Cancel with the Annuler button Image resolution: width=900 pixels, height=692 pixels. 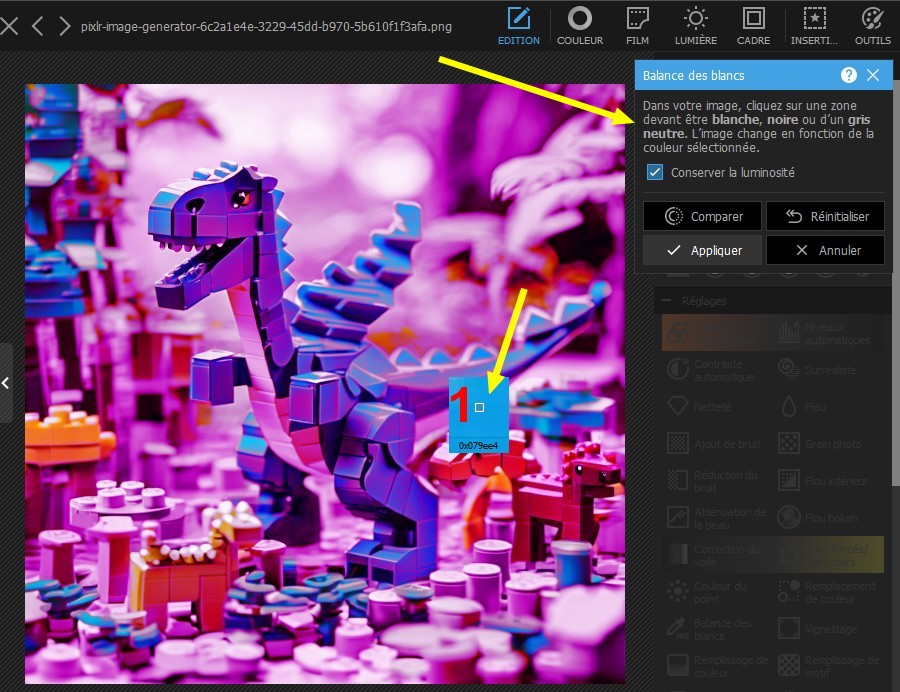click(x=825, y=250)
